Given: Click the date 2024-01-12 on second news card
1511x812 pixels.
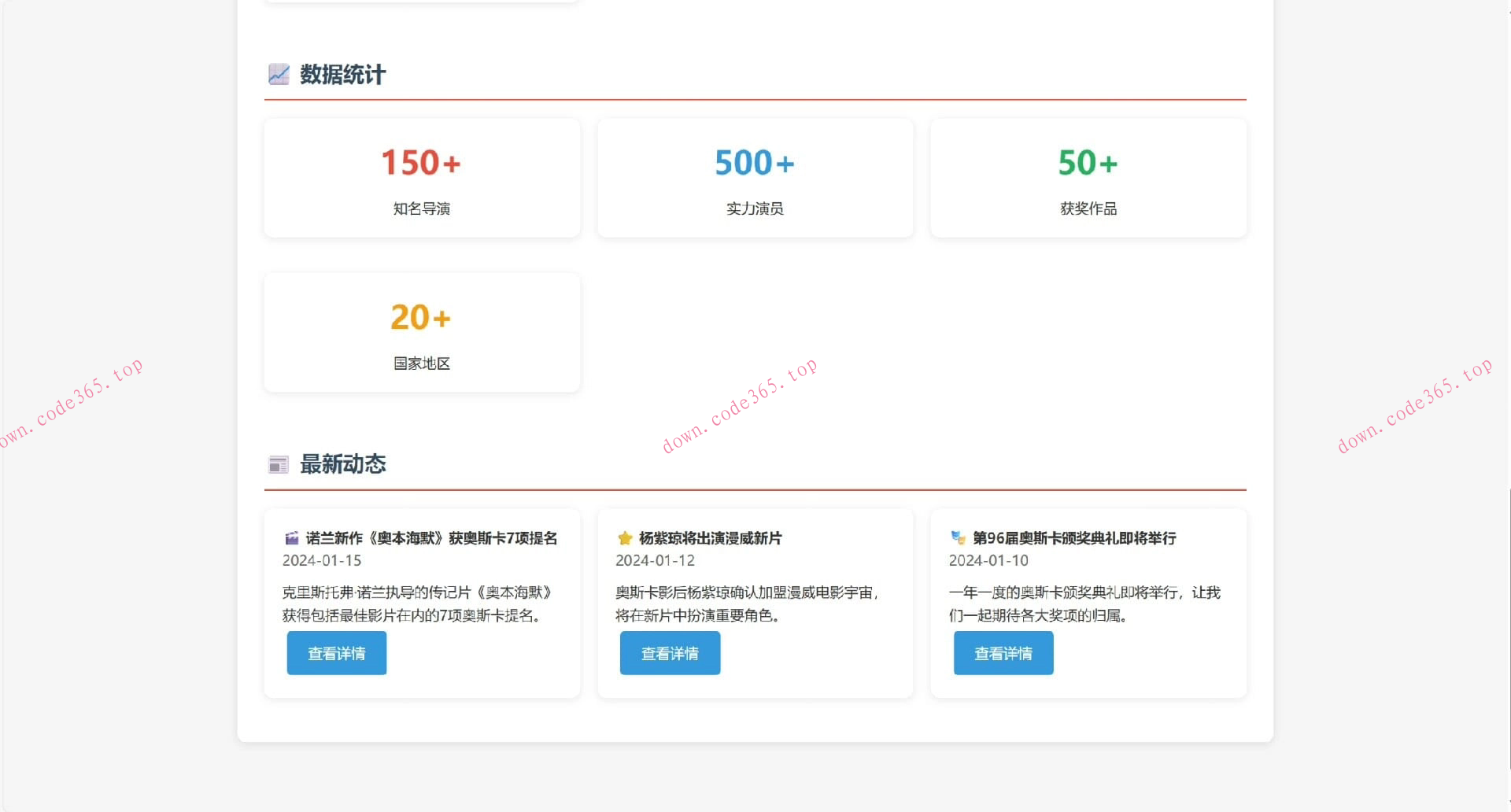Looking at the screenshot, I should tap(655, 560).
